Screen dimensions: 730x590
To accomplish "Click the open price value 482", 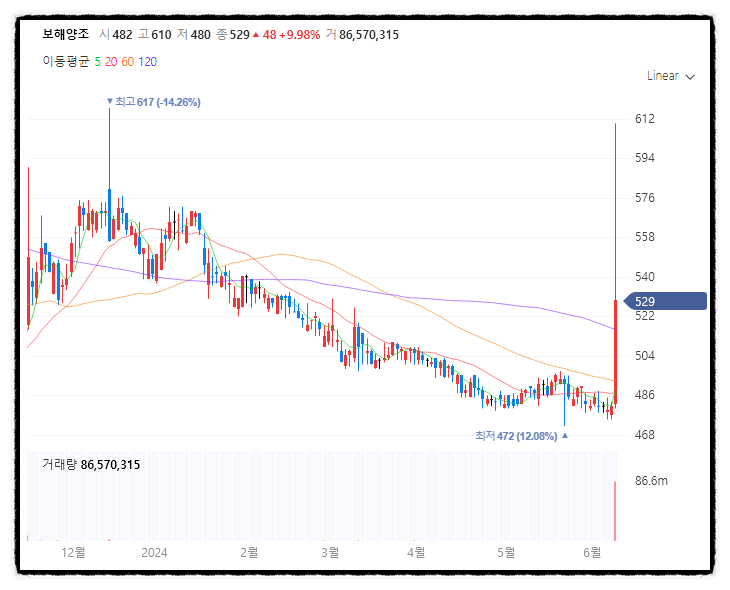I will [122, 35].
